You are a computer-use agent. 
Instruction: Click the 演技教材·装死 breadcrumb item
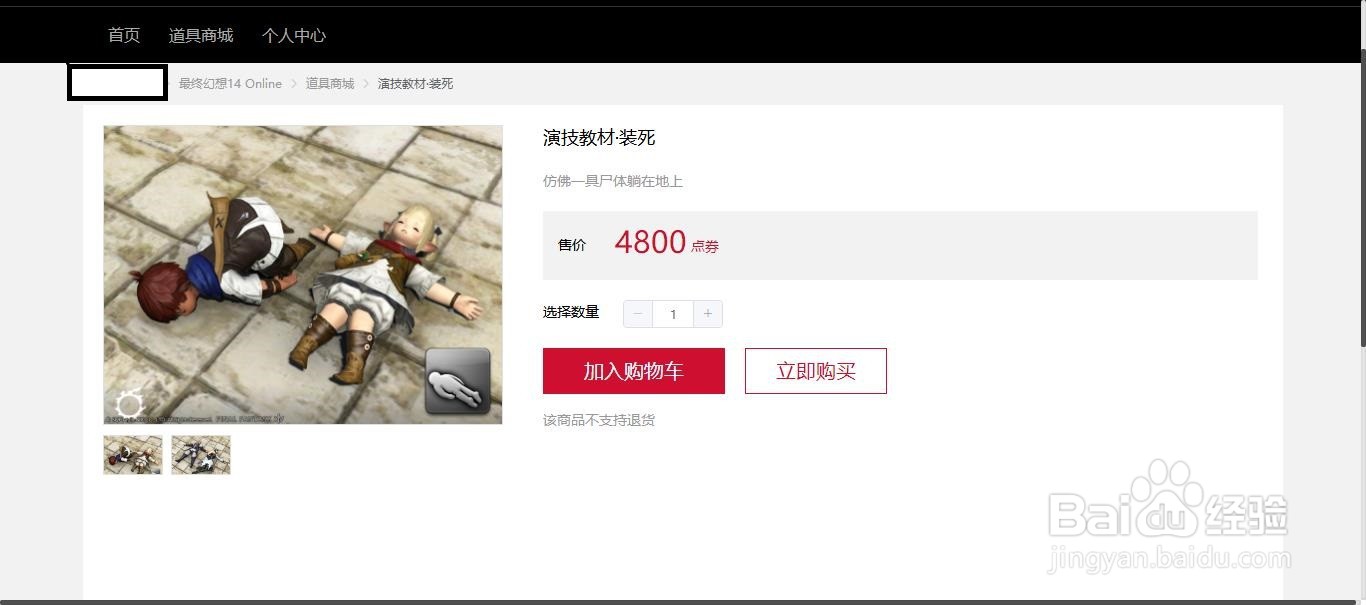coord(415,84)
